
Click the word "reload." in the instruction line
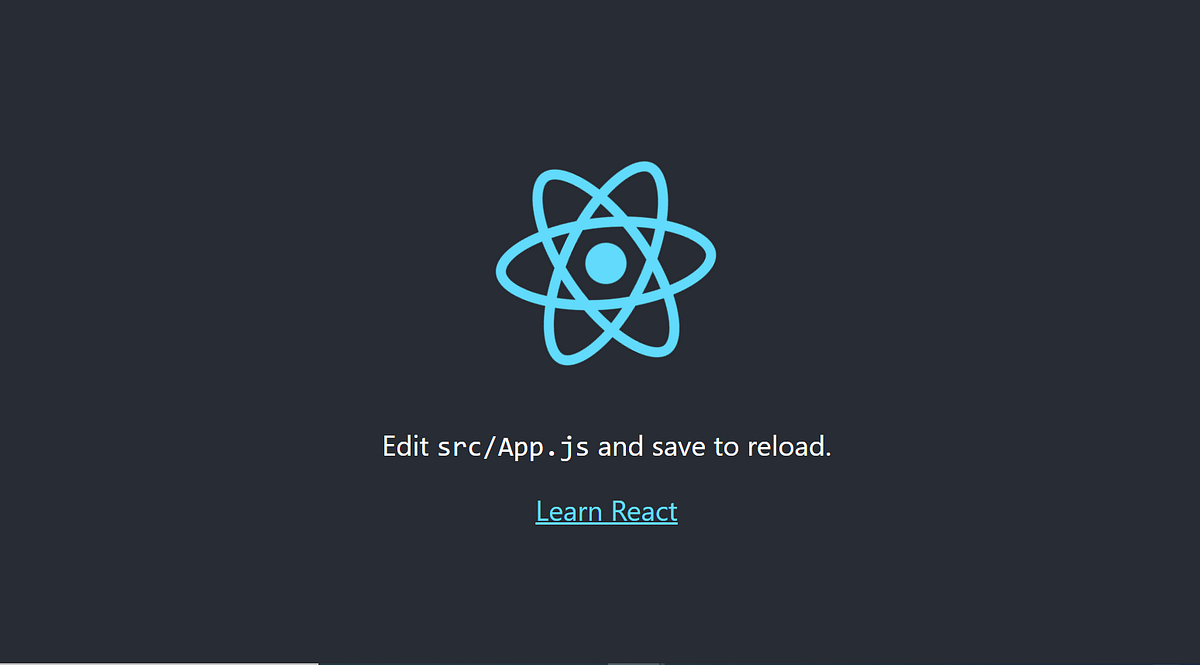coord(787,446)
